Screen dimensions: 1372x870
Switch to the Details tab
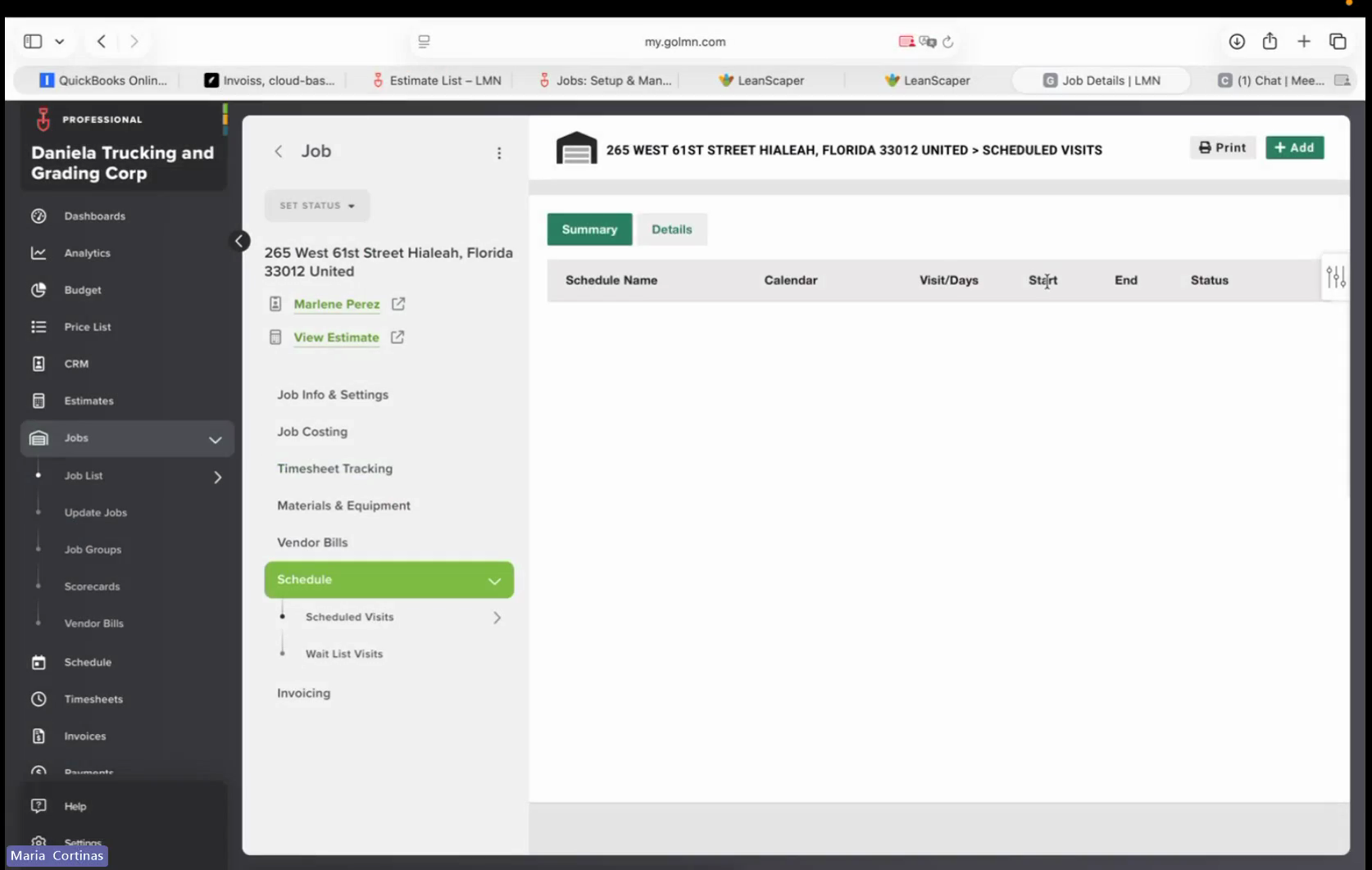[672, 229]
